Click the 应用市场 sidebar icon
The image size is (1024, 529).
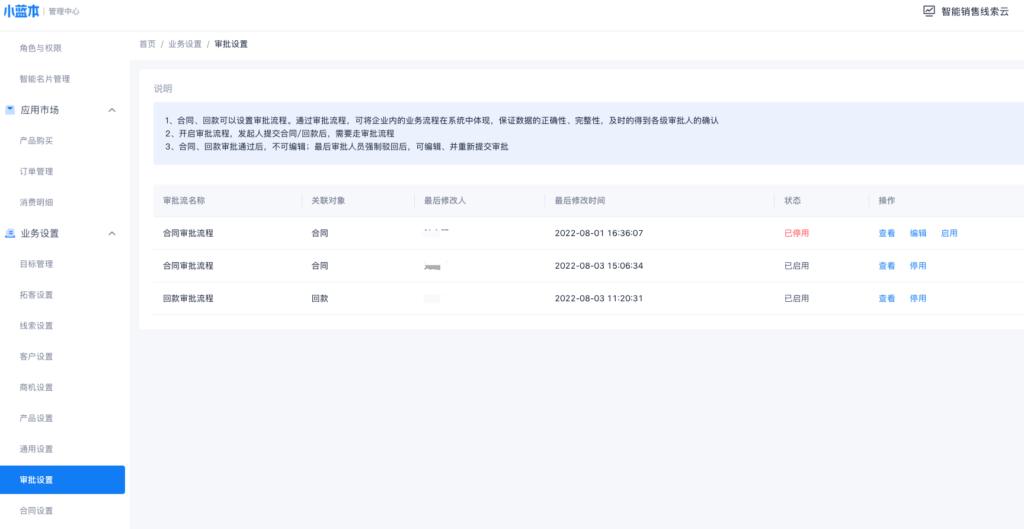(9, 110)
